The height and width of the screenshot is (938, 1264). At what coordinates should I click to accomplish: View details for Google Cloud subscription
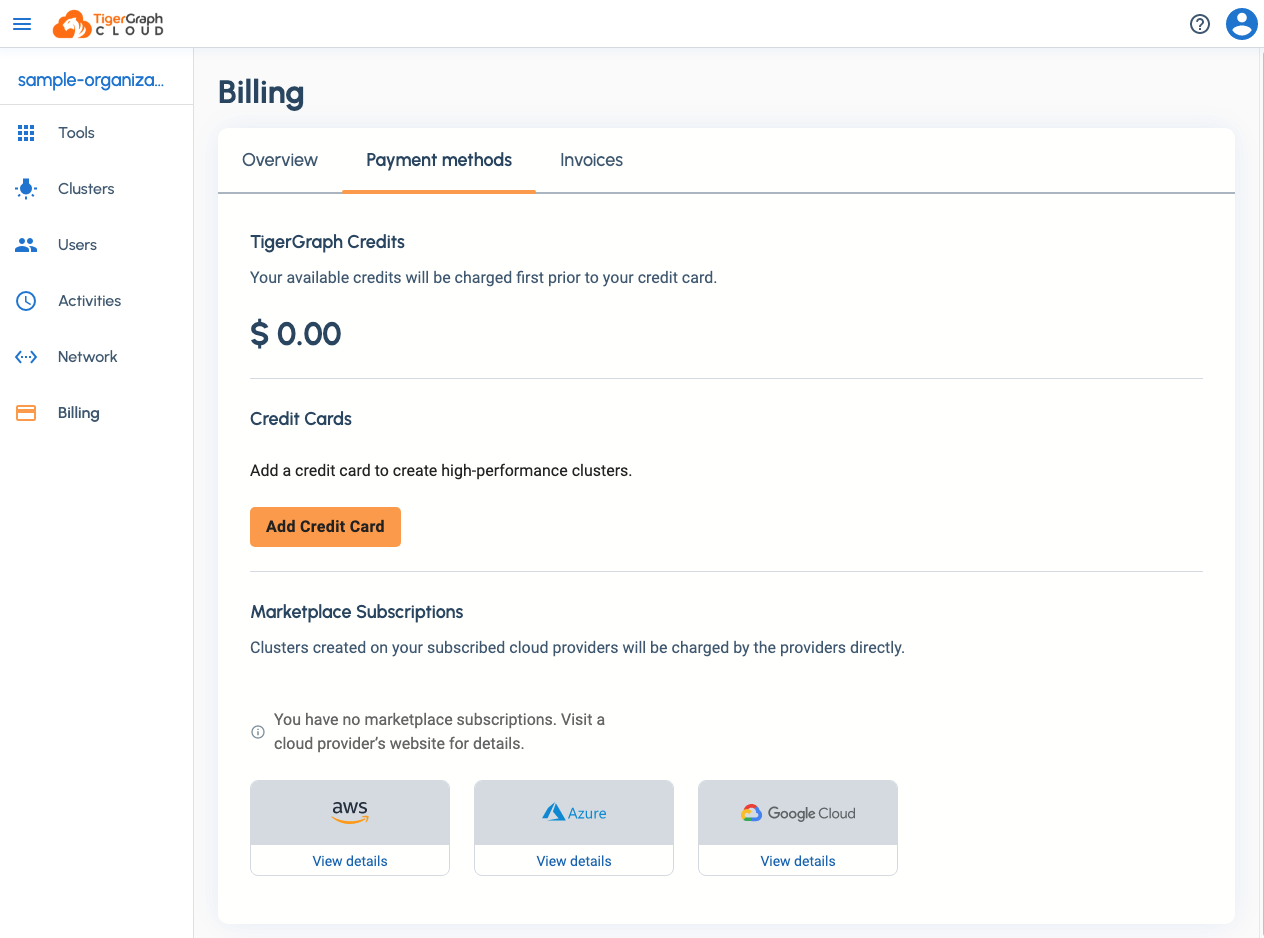(x=797, y=861)
